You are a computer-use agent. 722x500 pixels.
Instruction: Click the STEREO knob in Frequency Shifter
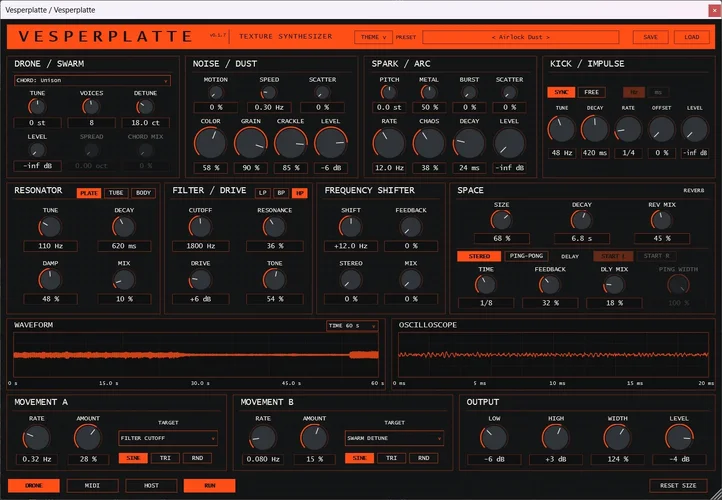351,279
